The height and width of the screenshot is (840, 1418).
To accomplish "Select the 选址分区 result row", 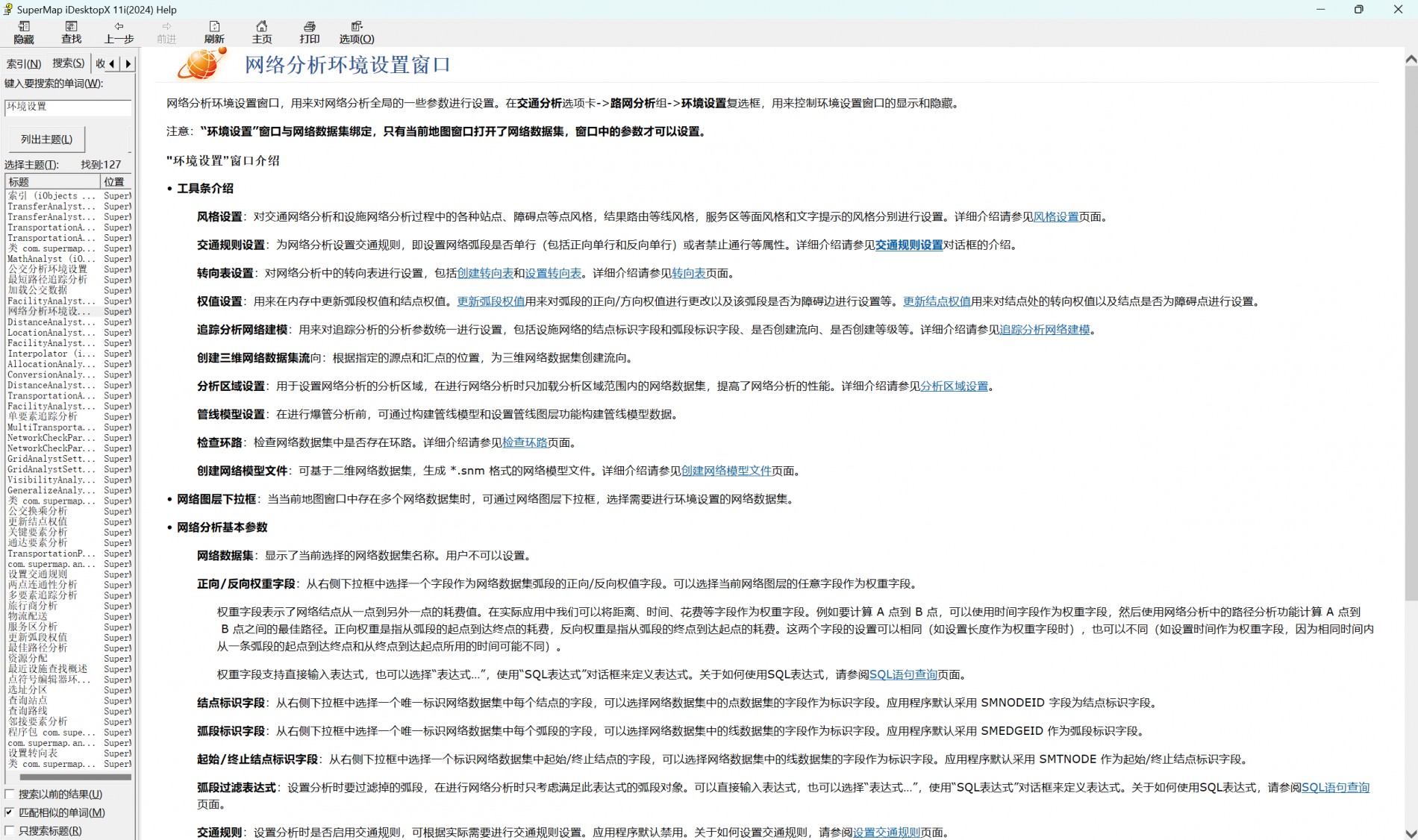I will (x=69, y=690).
